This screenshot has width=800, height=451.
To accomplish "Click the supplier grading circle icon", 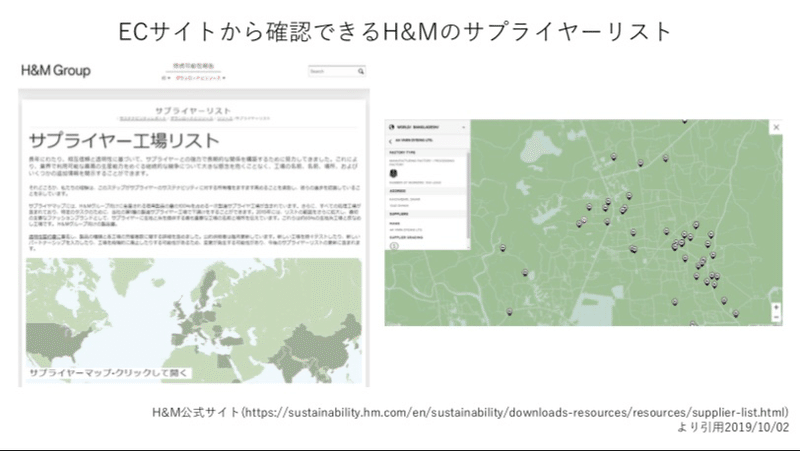I will click(x=394, y=246).
